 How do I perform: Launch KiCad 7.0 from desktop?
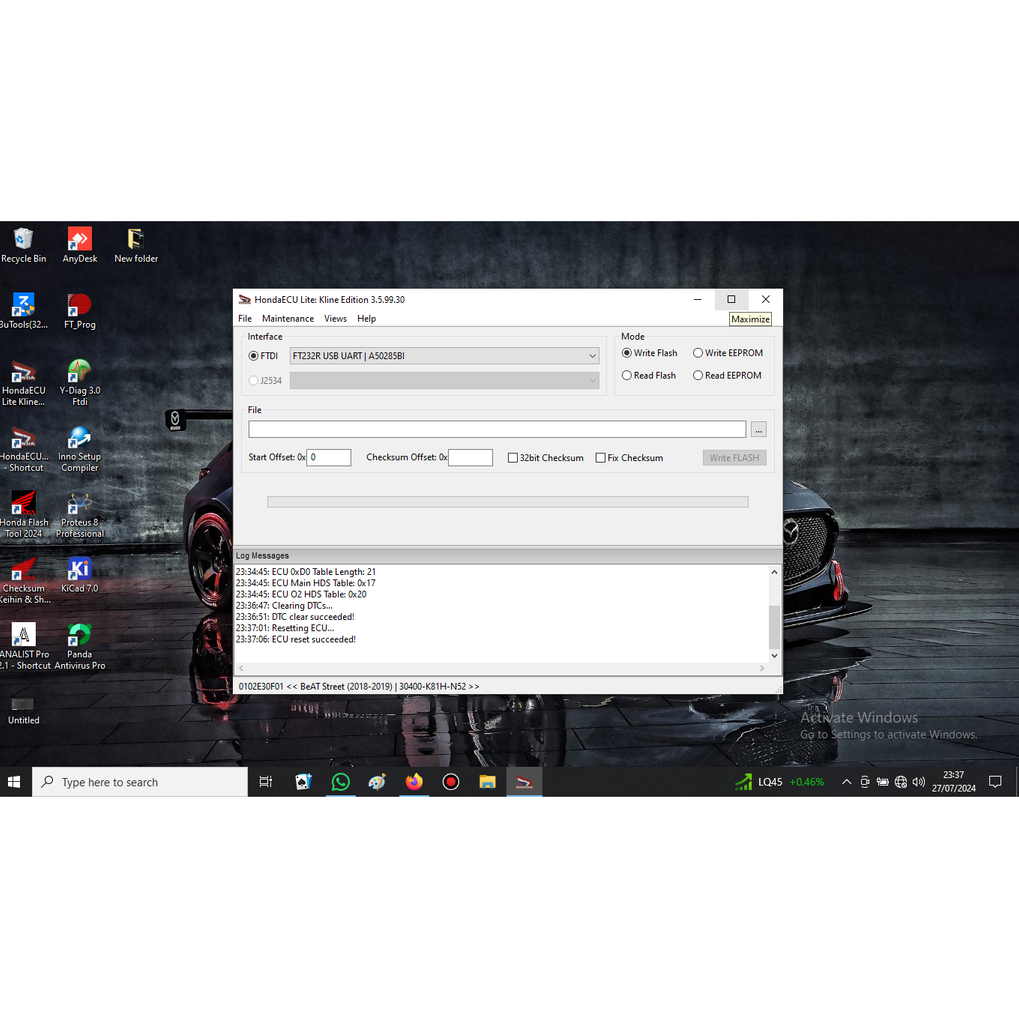pyautogui.click(x=80, y=576)
